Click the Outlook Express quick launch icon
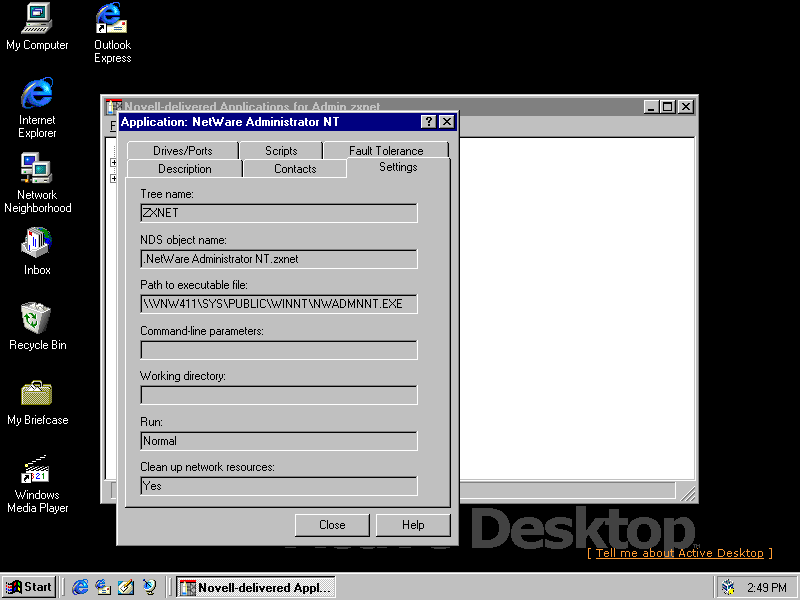800x600 pixels. point(103,587)
